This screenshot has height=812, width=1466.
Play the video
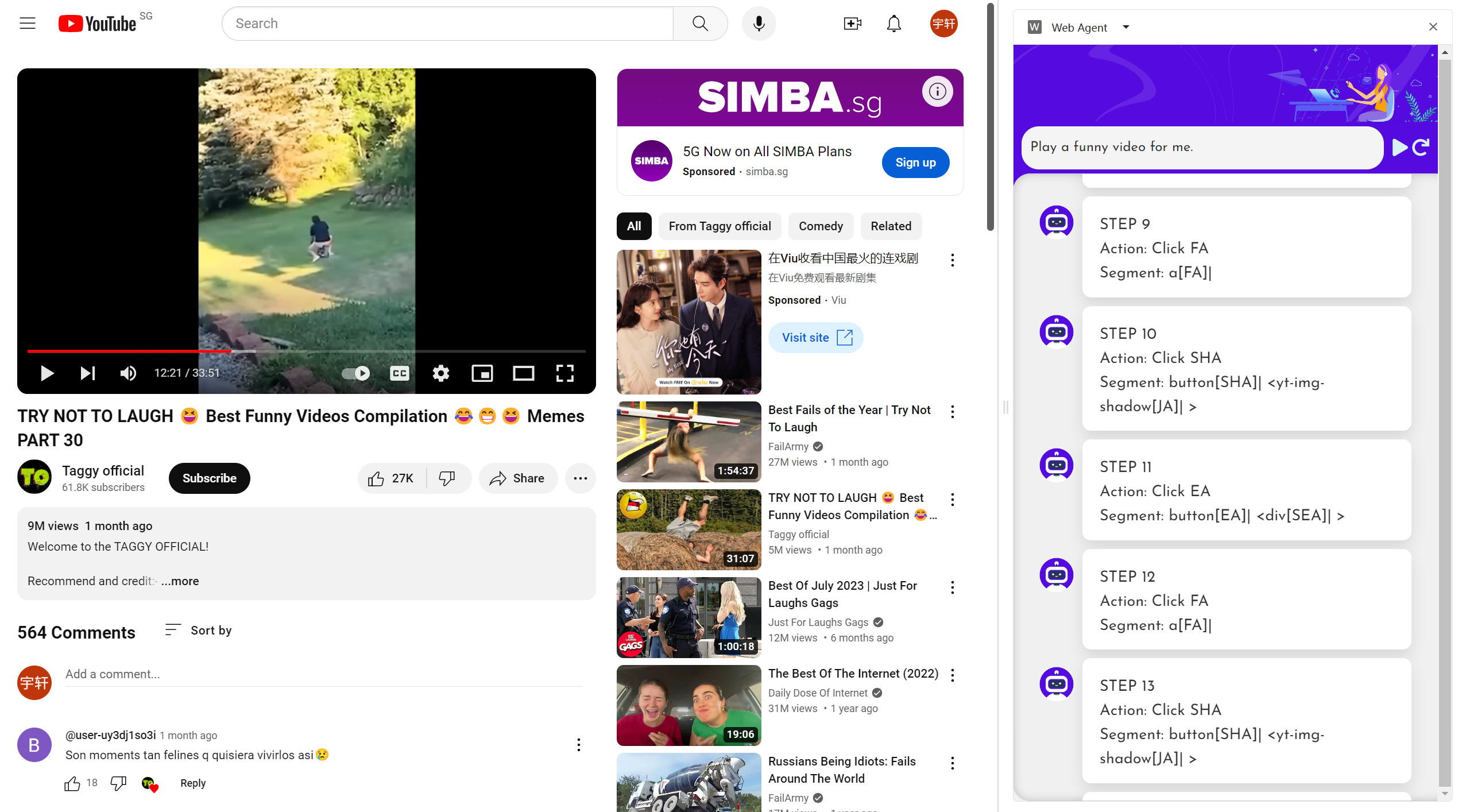(47, 373)
